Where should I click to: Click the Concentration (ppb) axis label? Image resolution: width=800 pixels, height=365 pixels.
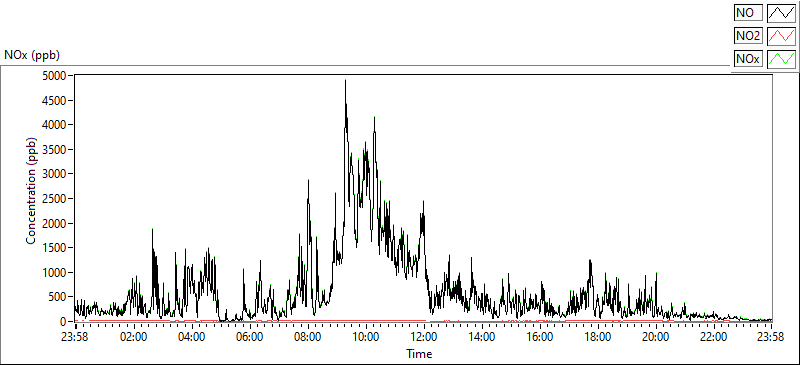click(31, 190)
